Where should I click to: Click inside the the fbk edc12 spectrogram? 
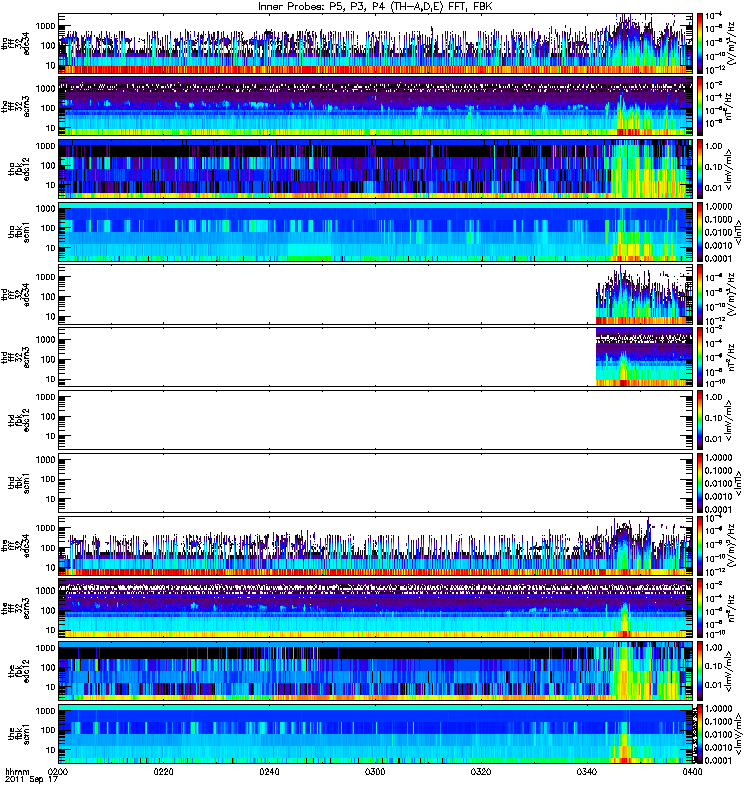coord(376,671)
